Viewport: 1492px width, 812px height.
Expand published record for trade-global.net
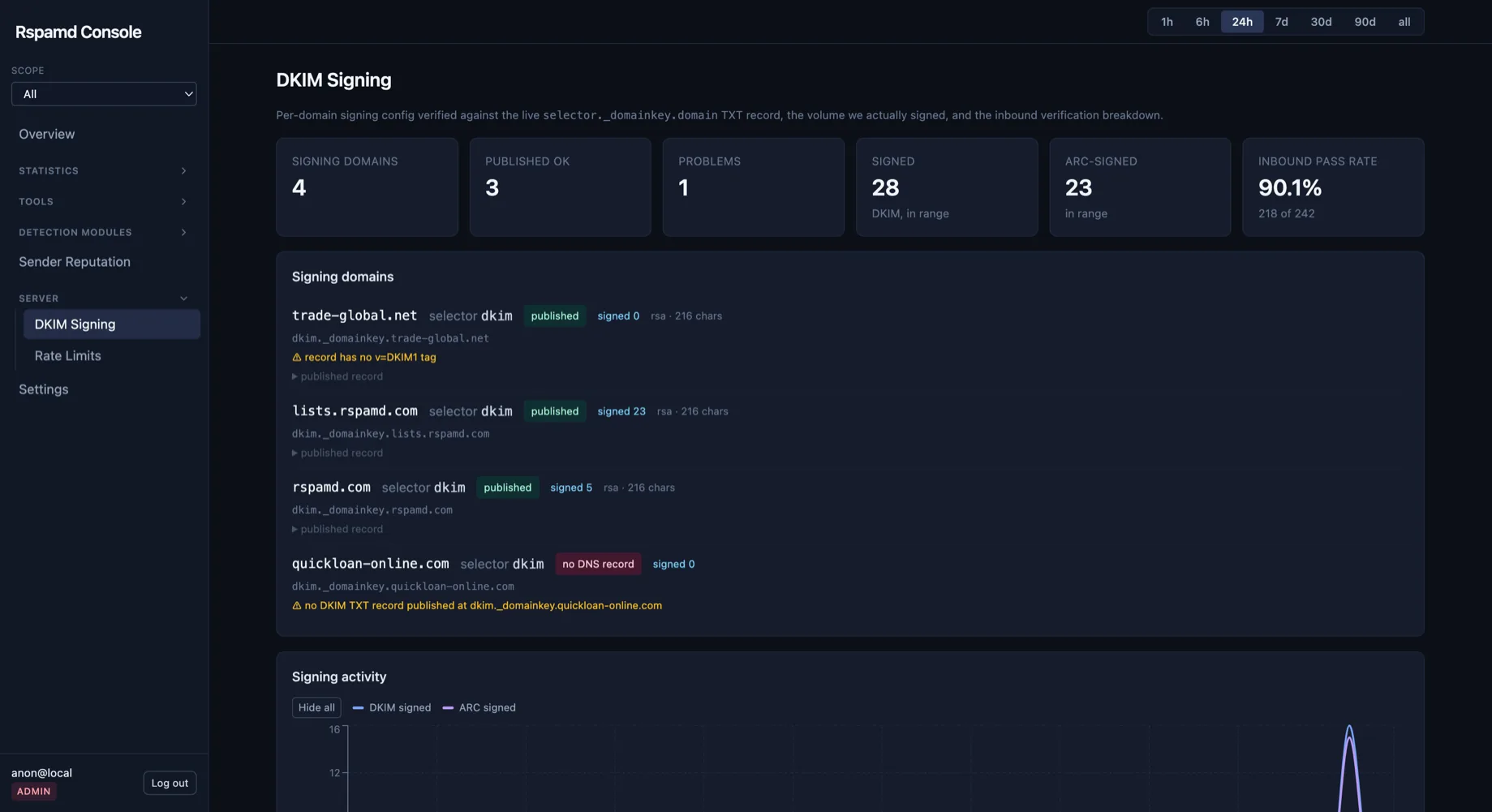pos(338,376)
